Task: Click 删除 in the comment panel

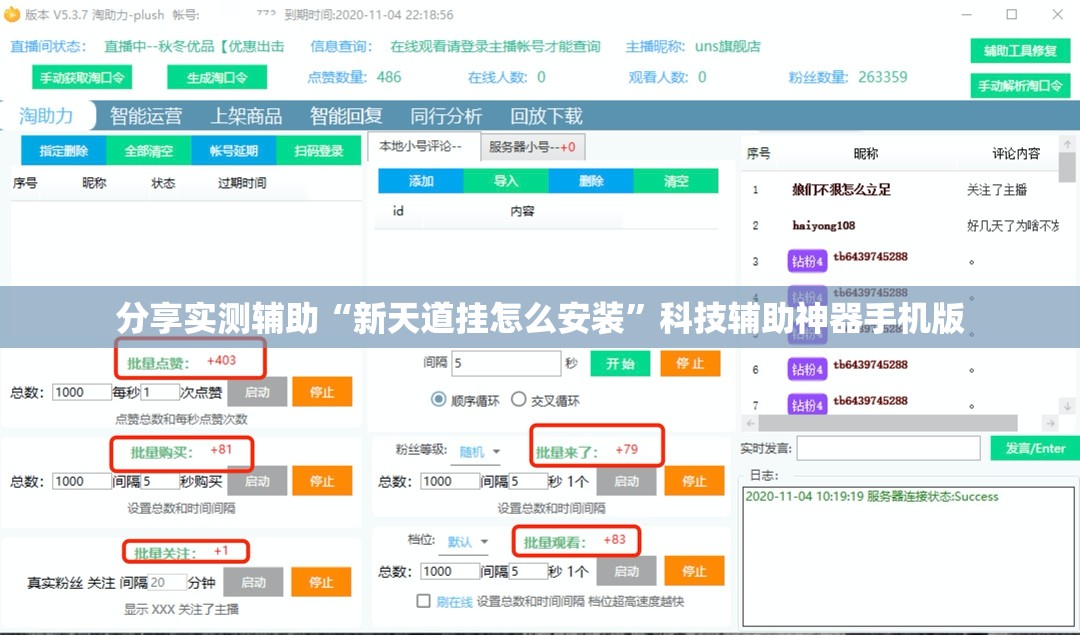Action: (x=591, y=181)
